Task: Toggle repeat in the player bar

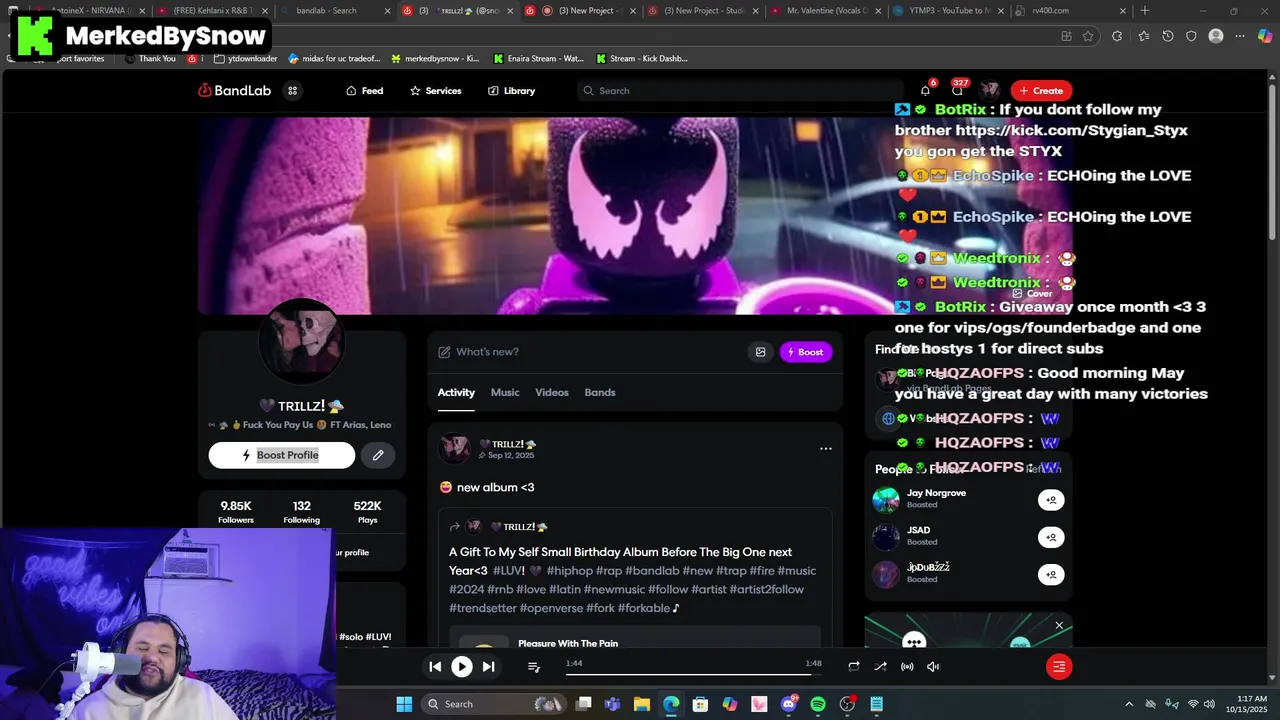Action: [854, 667]
